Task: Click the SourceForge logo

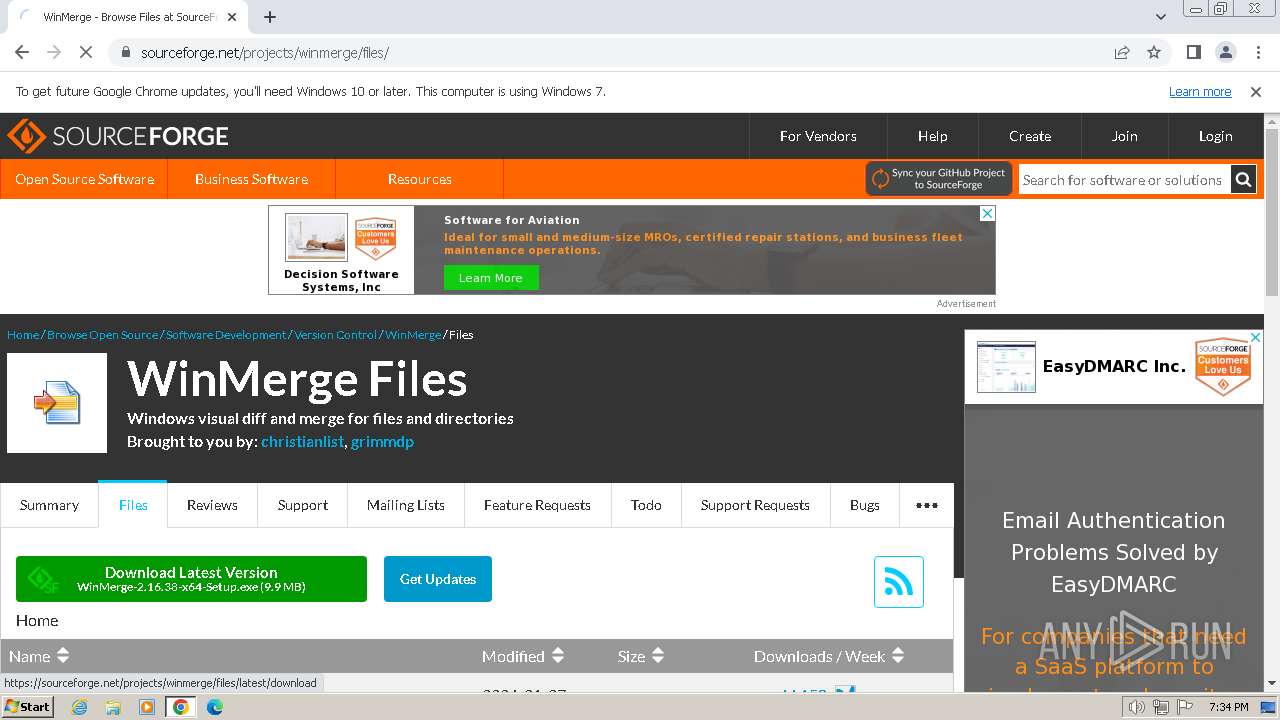Action: pos(118,136)
